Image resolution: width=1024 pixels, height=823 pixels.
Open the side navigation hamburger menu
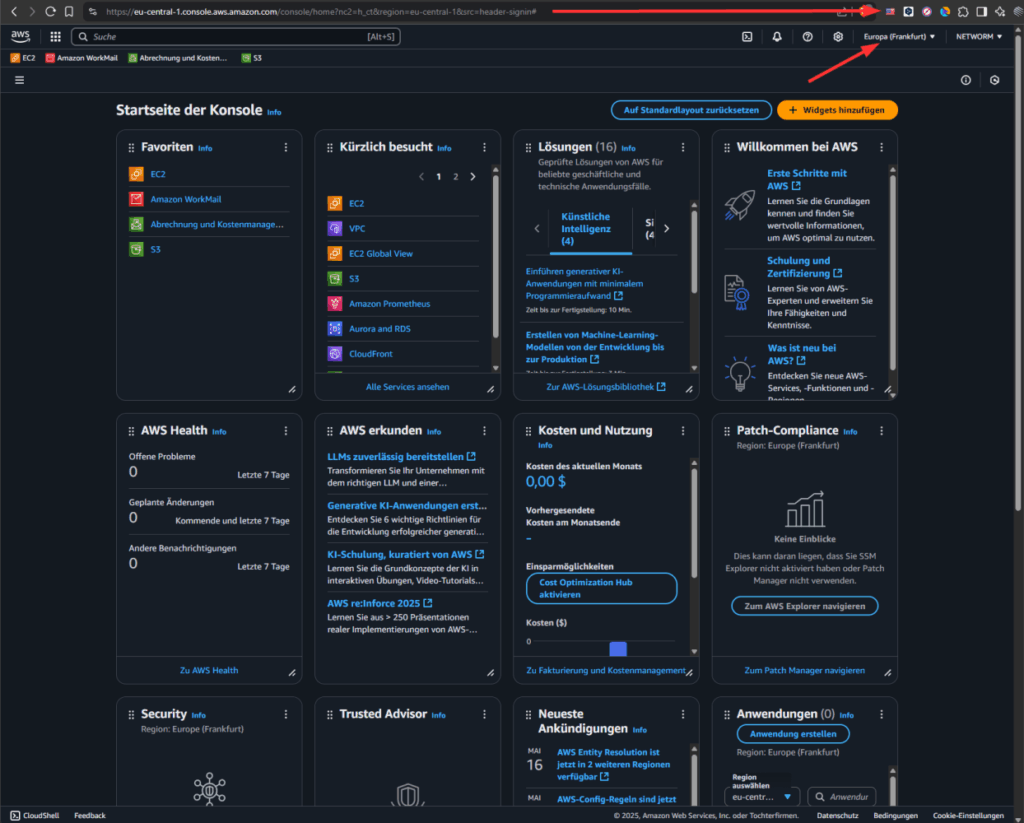click(20, 80)
